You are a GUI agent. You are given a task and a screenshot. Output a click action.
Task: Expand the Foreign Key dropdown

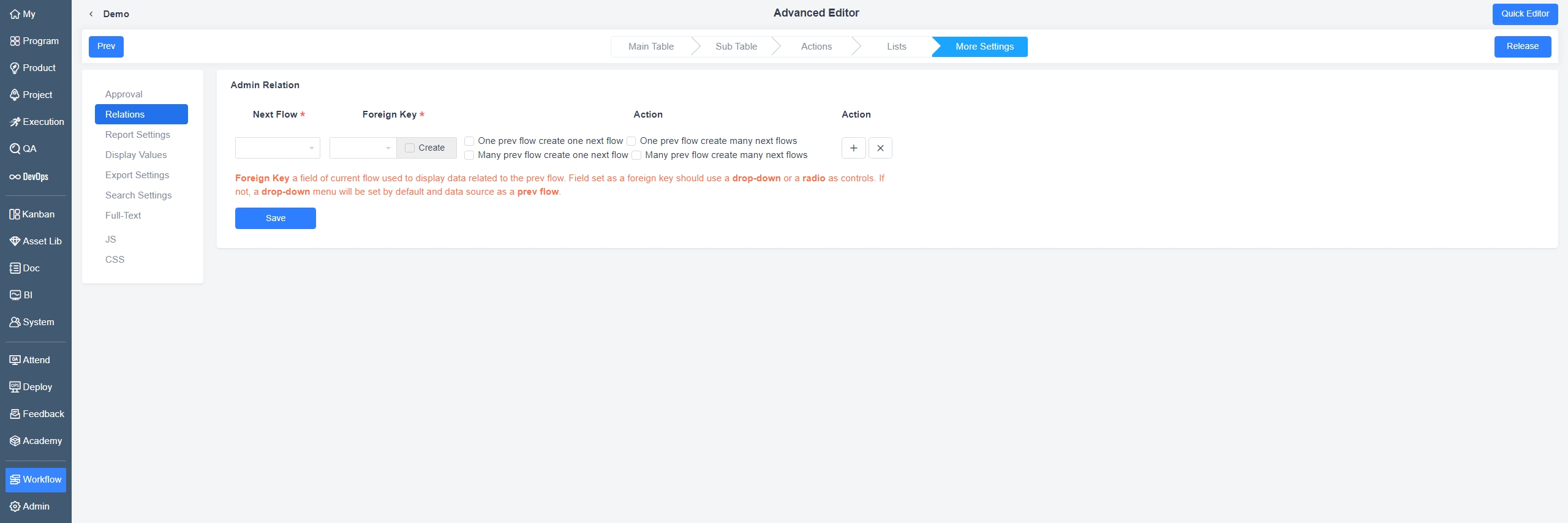click(363, 148)
